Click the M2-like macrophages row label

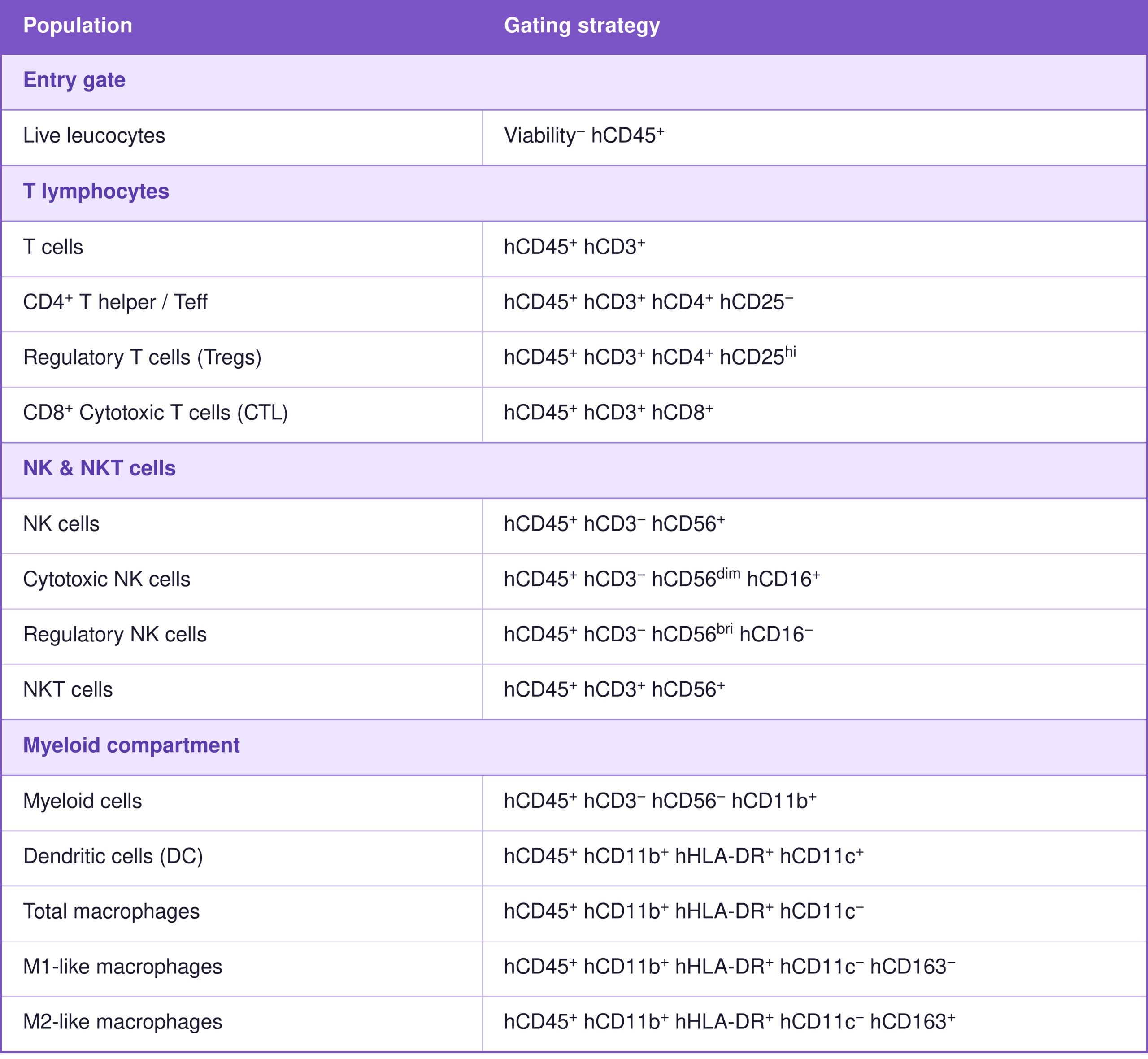[122, 1022]
